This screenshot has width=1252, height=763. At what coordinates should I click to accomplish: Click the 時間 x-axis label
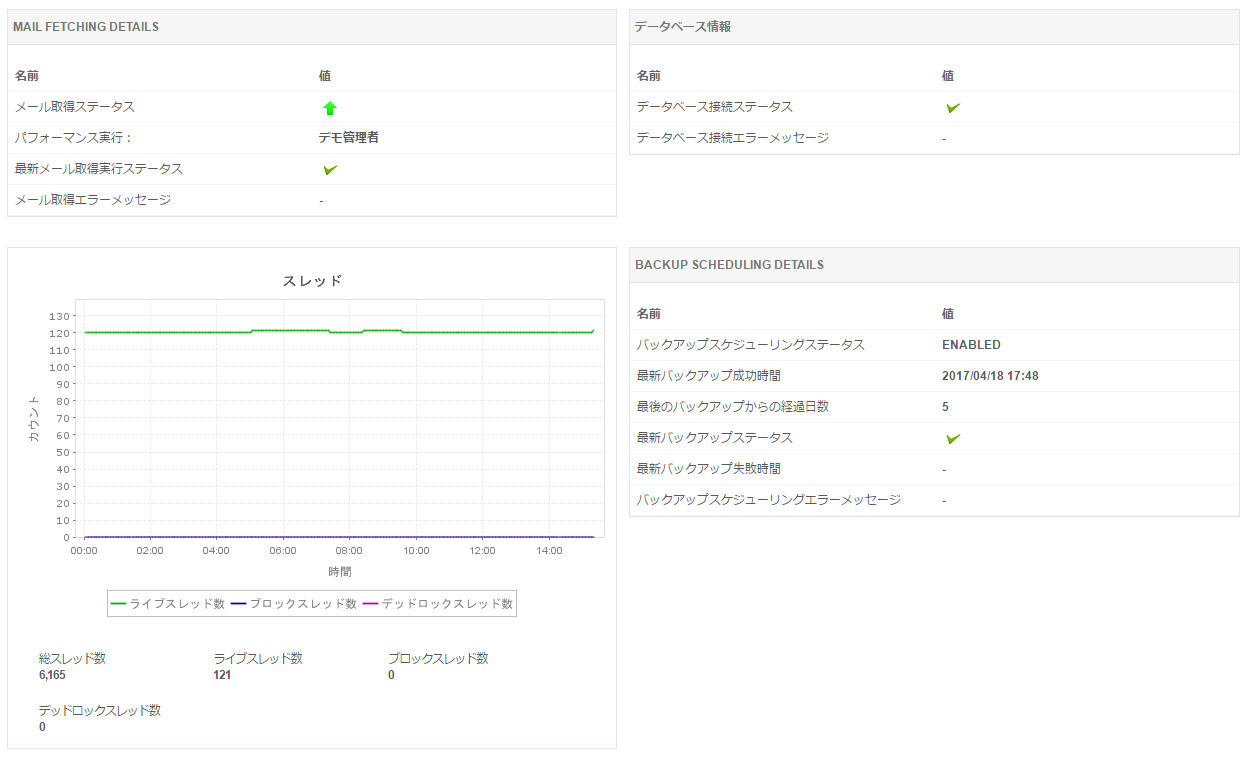coord(340,572)
